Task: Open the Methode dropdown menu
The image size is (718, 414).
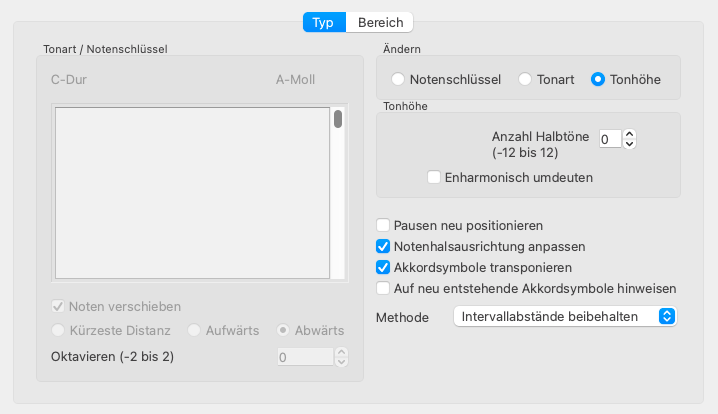Action: [x=565, y=316]
